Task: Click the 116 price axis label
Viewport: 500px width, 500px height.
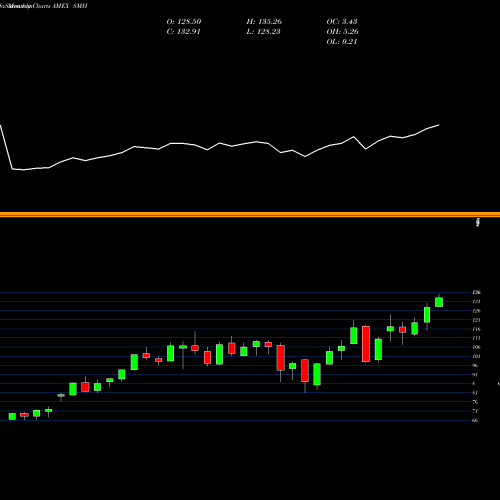Action: pos(476,329)
